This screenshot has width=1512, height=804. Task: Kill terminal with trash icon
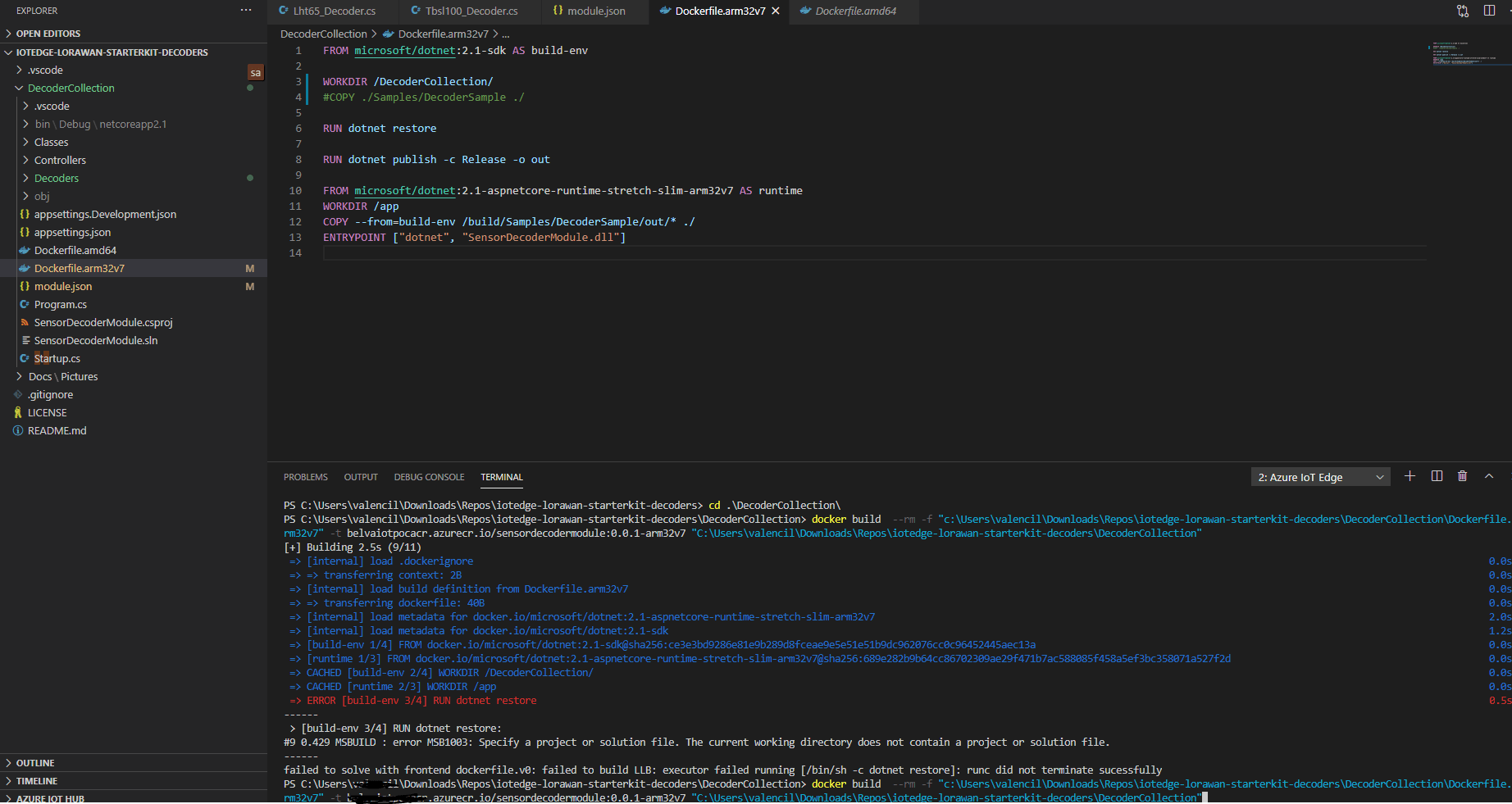click(1462, 476)
